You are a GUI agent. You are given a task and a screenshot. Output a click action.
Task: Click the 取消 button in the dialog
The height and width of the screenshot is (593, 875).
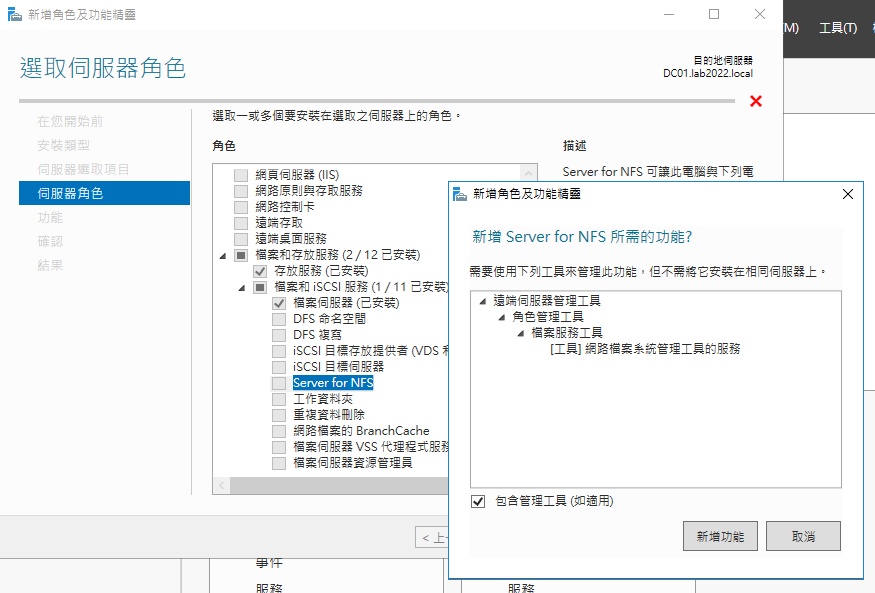tap(803, 536)
